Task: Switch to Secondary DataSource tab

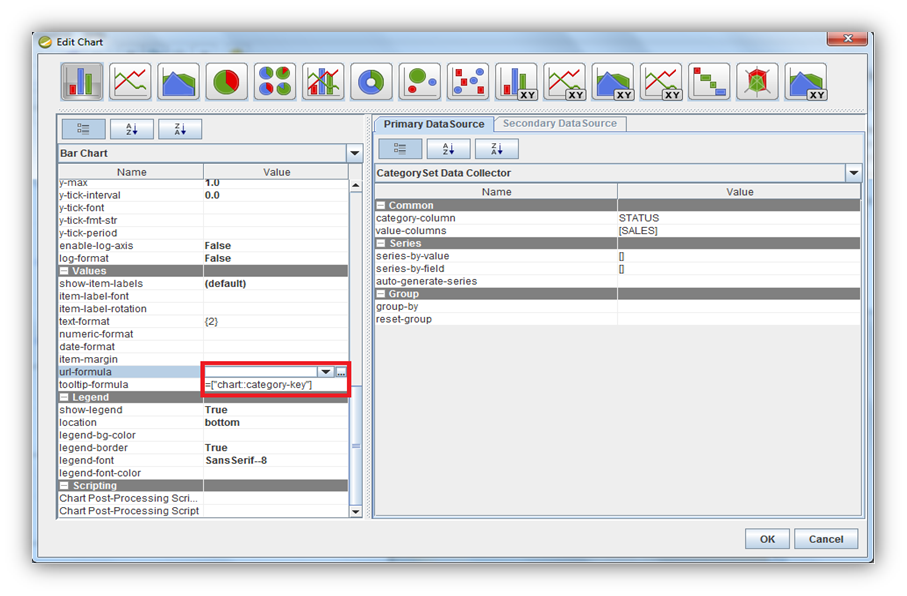Action: click(560, 124)
